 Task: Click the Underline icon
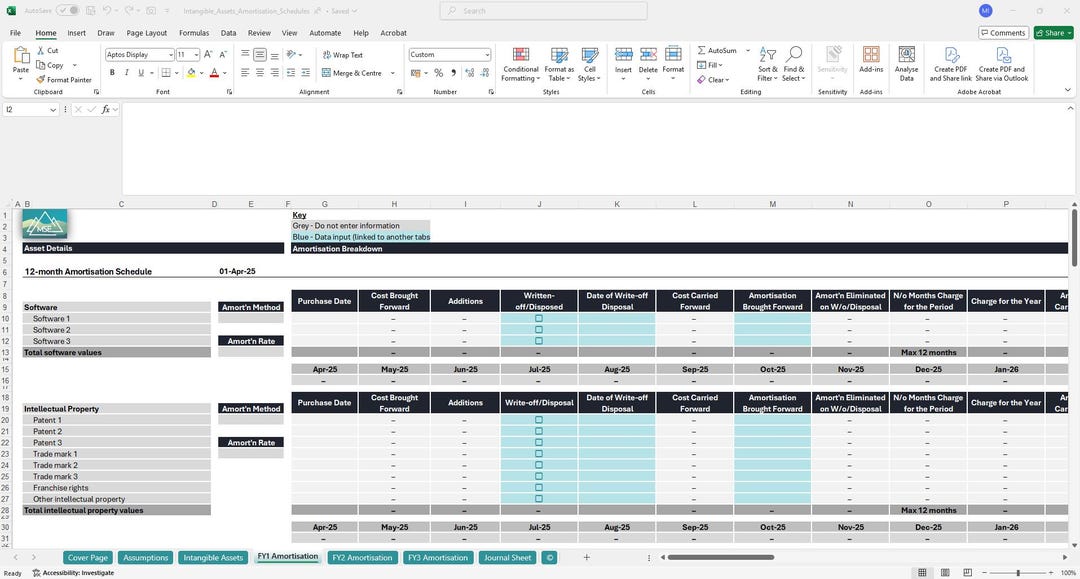pyautogui.click(x=141, y=73)
